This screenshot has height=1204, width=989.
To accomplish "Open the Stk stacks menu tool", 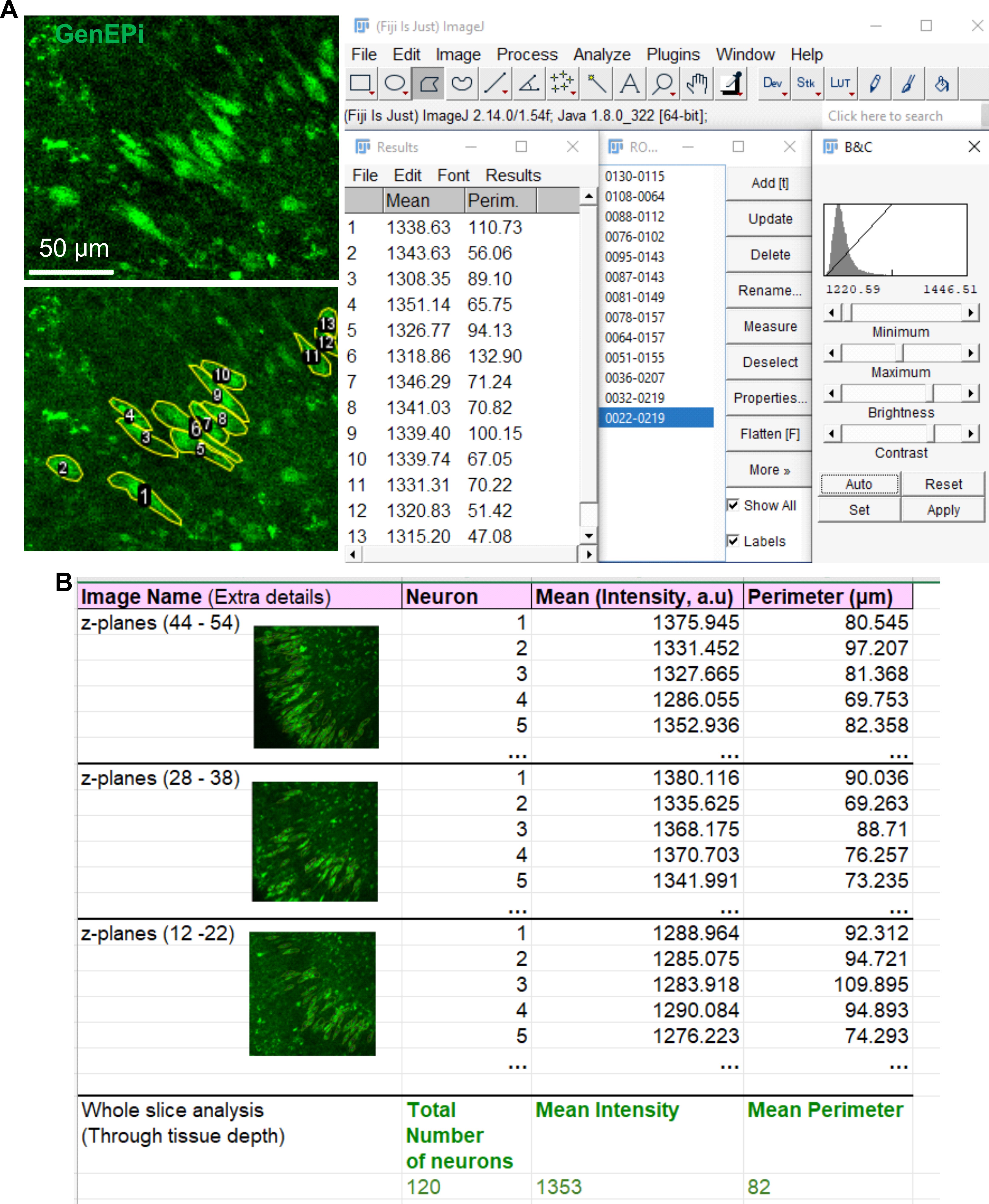I will point(807,84).
